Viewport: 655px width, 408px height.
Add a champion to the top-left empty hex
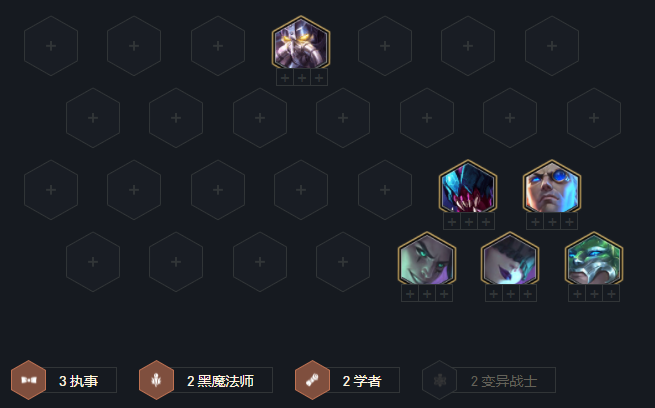[51, 46]
